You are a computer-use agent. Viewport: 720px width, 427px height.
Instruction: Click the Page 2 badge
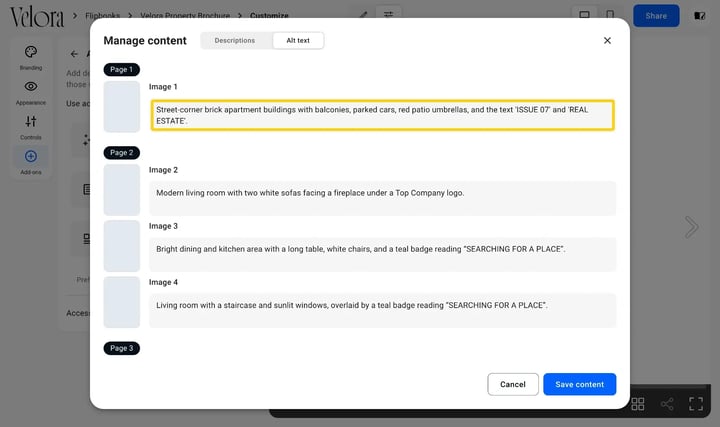click(x=122, y=152)
